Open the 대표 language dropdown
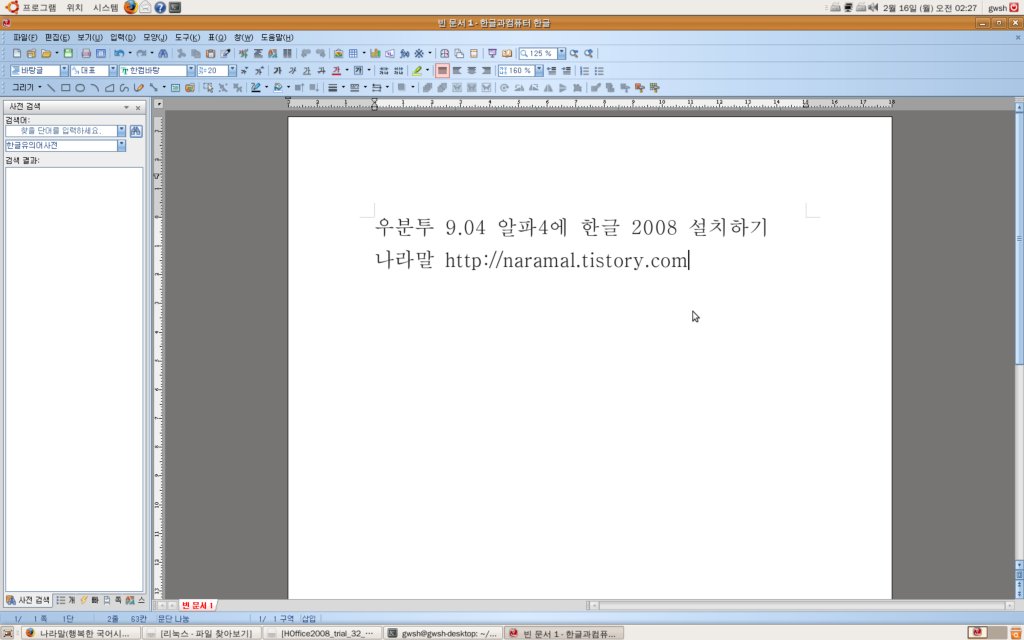 click(112, 71)
